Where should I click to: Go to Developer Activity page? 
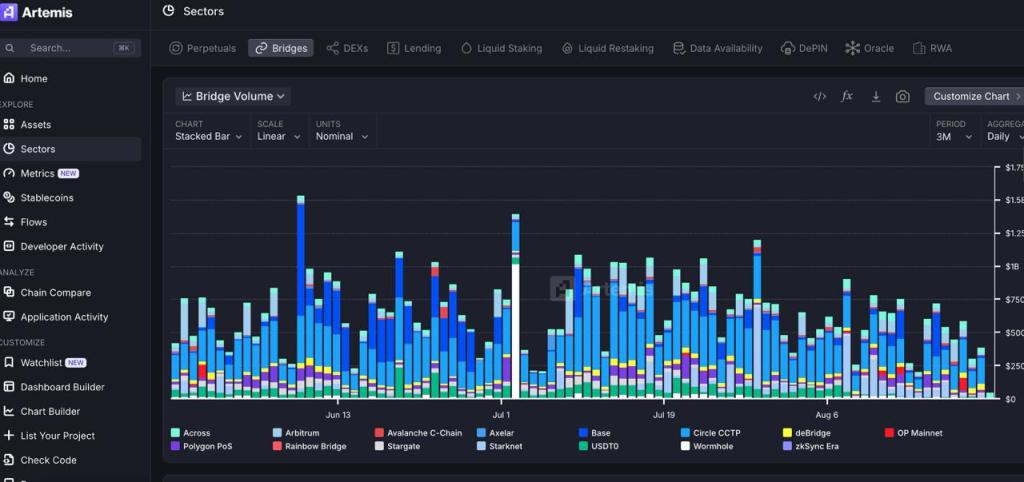click(61, 246)
